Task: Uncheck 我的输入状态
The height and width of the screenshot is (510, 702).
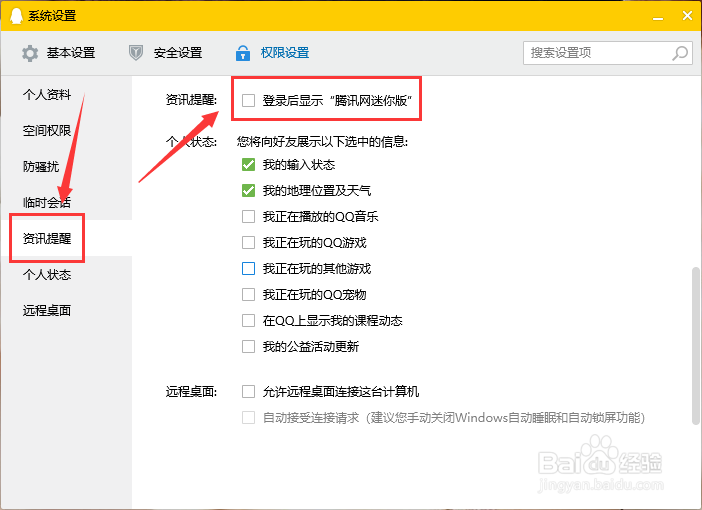Action: coord(248,165)
